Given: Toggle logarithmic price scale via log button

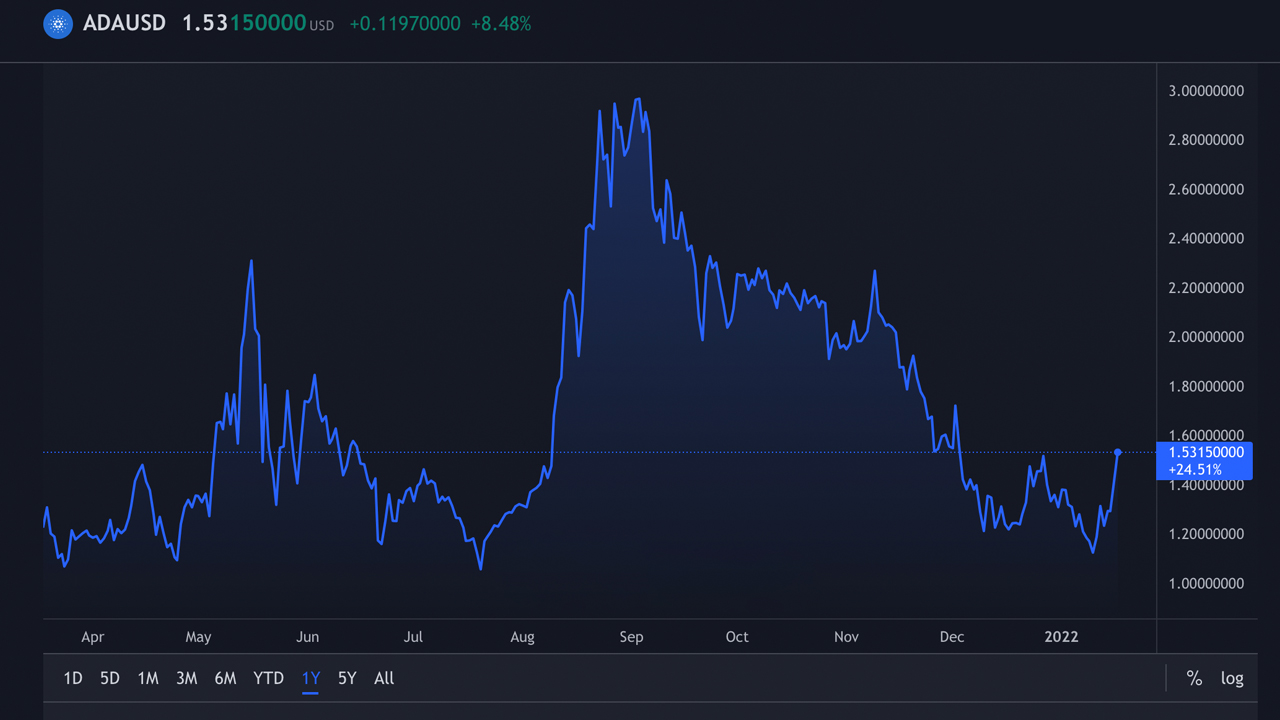Looking at the screenshot, I should click(1232, 678).
